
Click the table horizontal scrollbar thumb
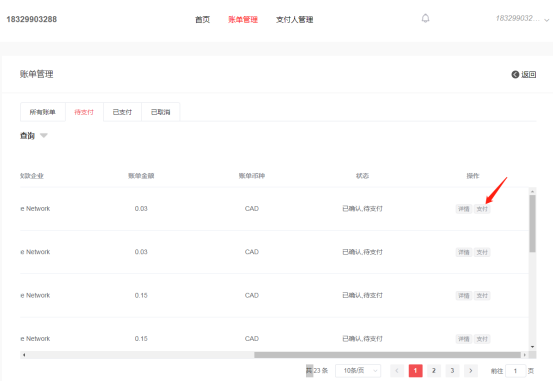387,355
